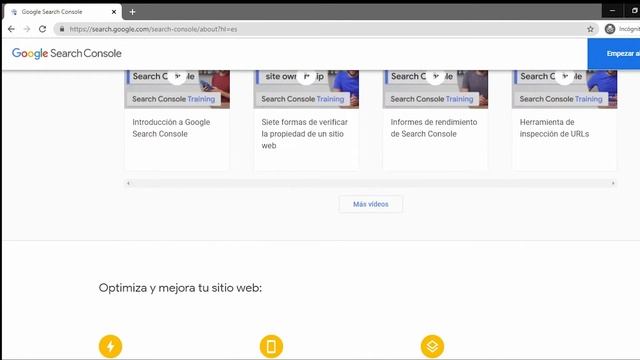
Task: Click the yellow mobile phone icon
Action: [x=271, y=346]
